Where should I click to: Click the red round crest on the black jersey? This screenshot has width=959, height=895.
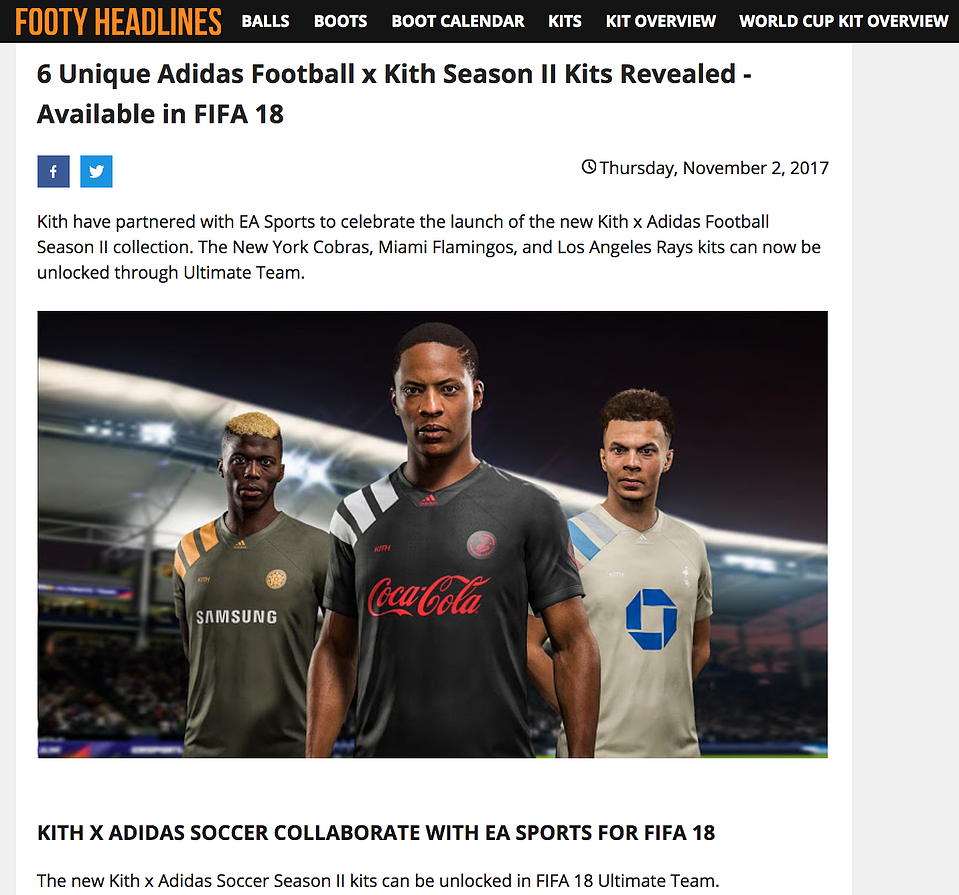coord(481,544)
